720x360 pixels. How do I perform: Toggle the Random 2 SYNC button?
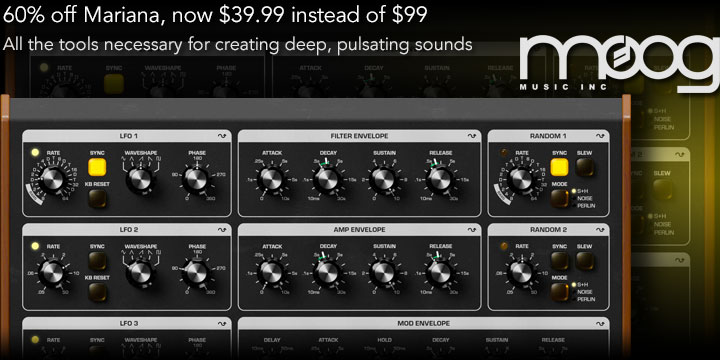[x=560, y=261]
